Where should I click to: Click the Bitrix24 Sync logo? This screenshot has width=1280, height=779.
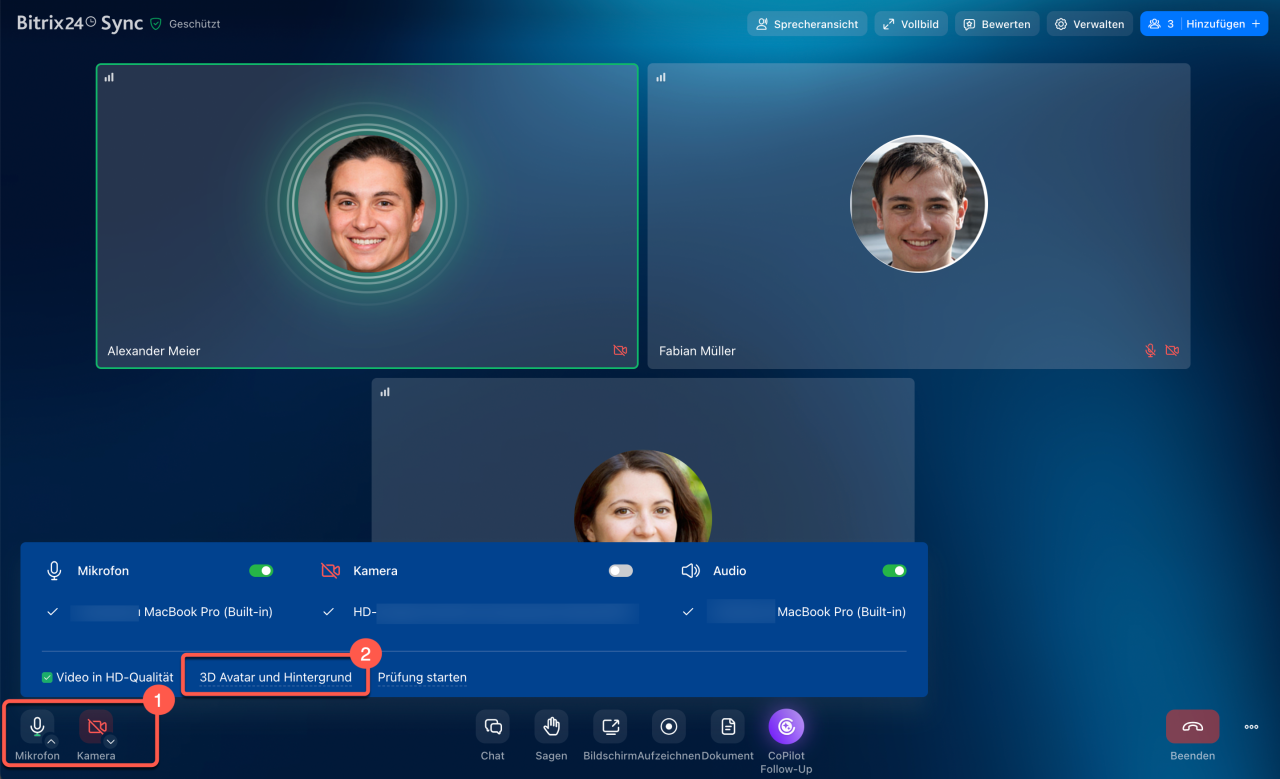tap(80, 23)
